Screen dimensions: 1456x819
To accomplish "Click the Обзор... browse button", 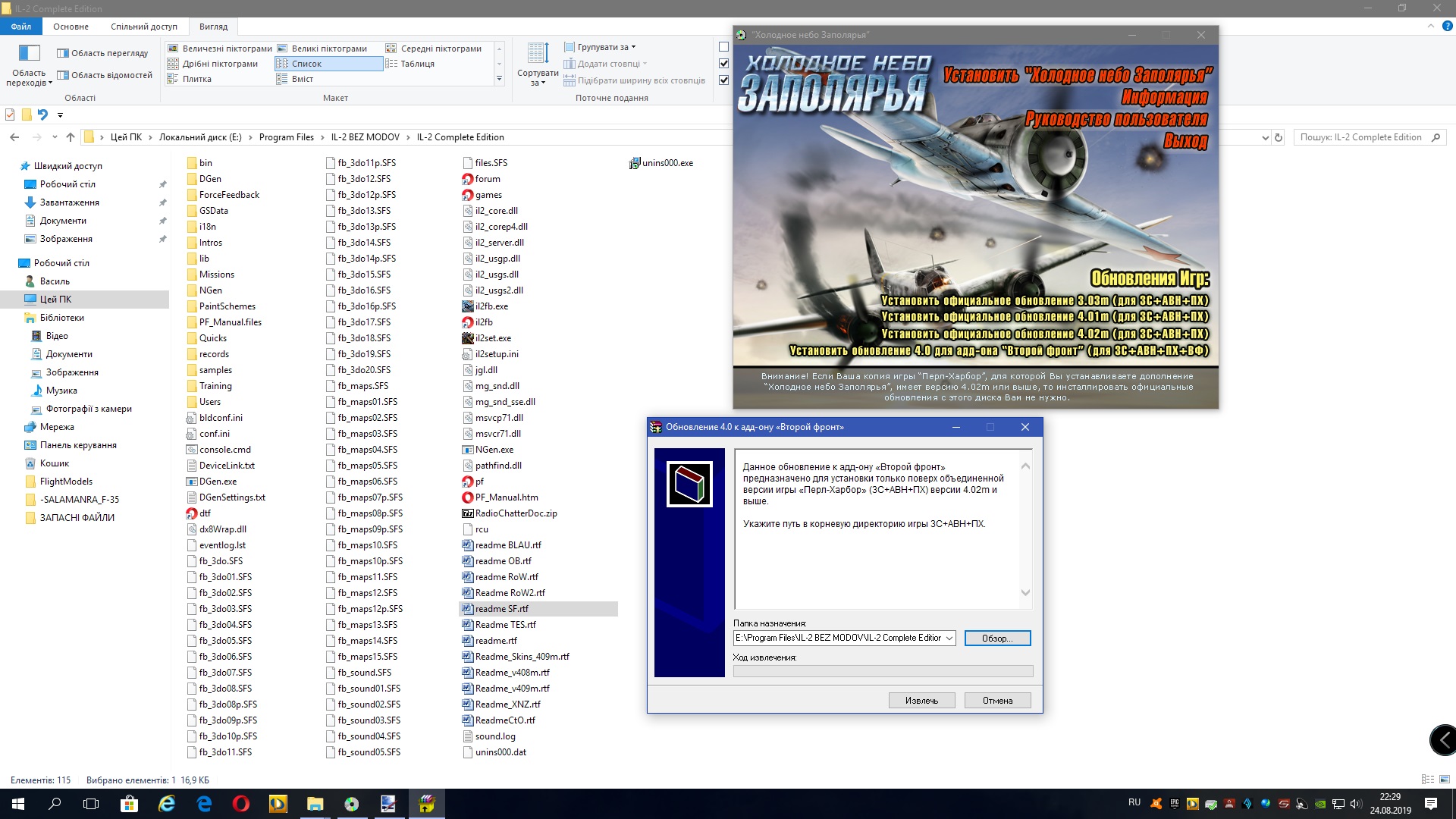I will (997, 639).
